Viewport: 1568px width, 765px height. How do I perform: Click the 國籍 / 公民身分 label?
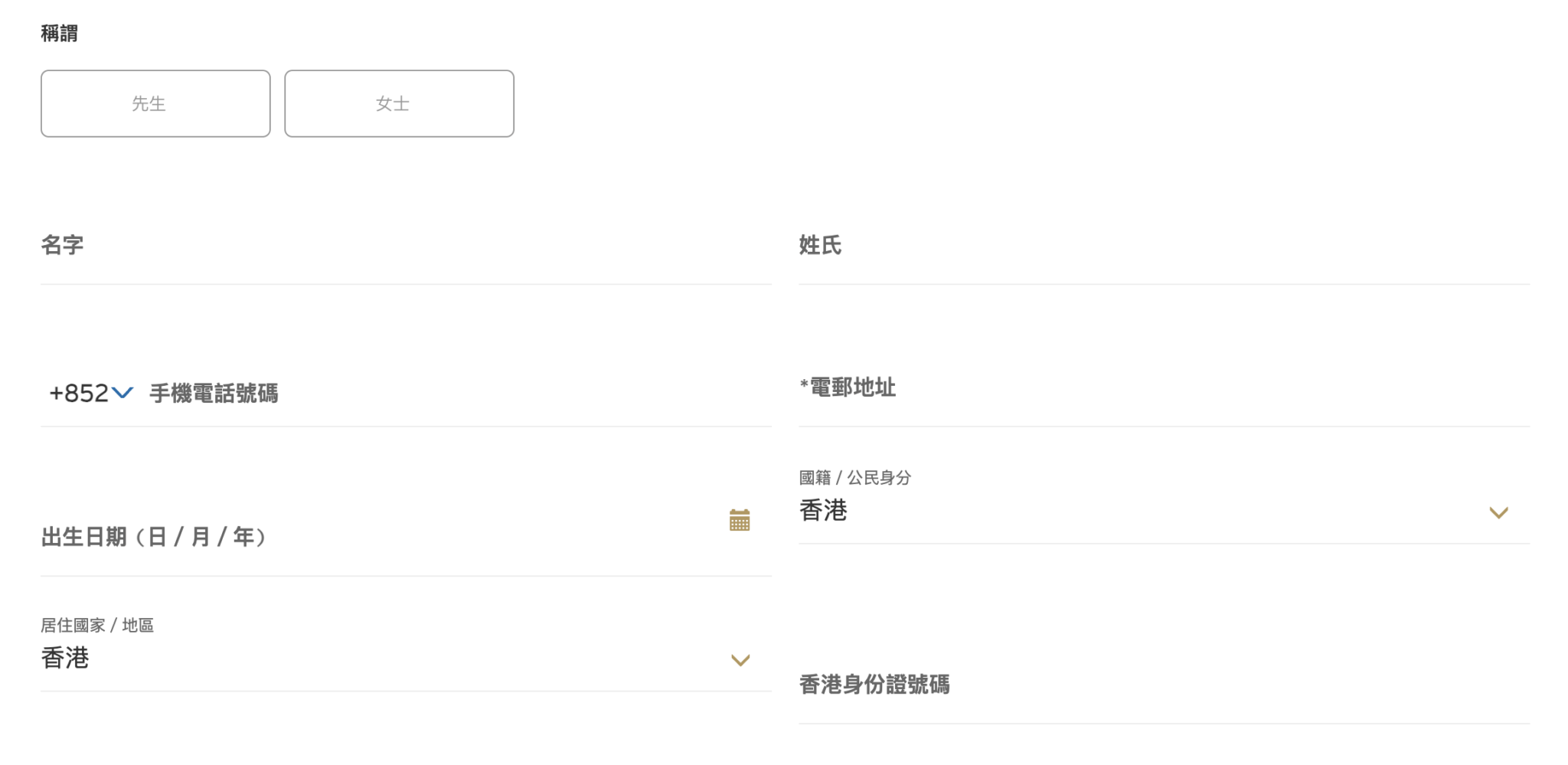pos(855,478)
